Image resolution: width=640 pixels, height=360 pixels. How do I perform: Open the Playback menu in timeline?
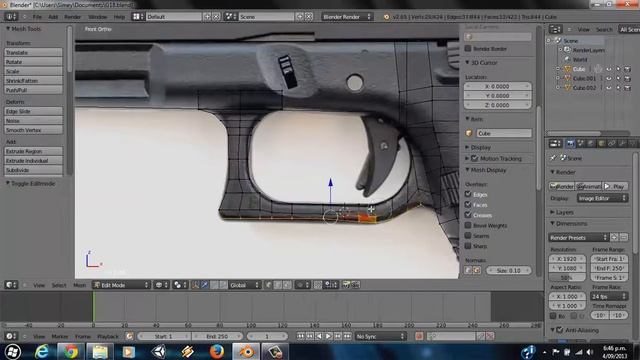coord(108,336)
